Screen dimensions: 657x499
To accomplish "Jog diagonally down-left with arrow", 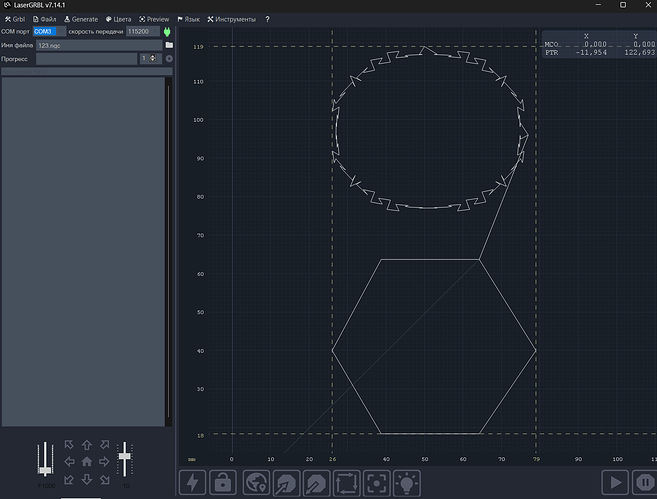I will click(x=69, y=479).
